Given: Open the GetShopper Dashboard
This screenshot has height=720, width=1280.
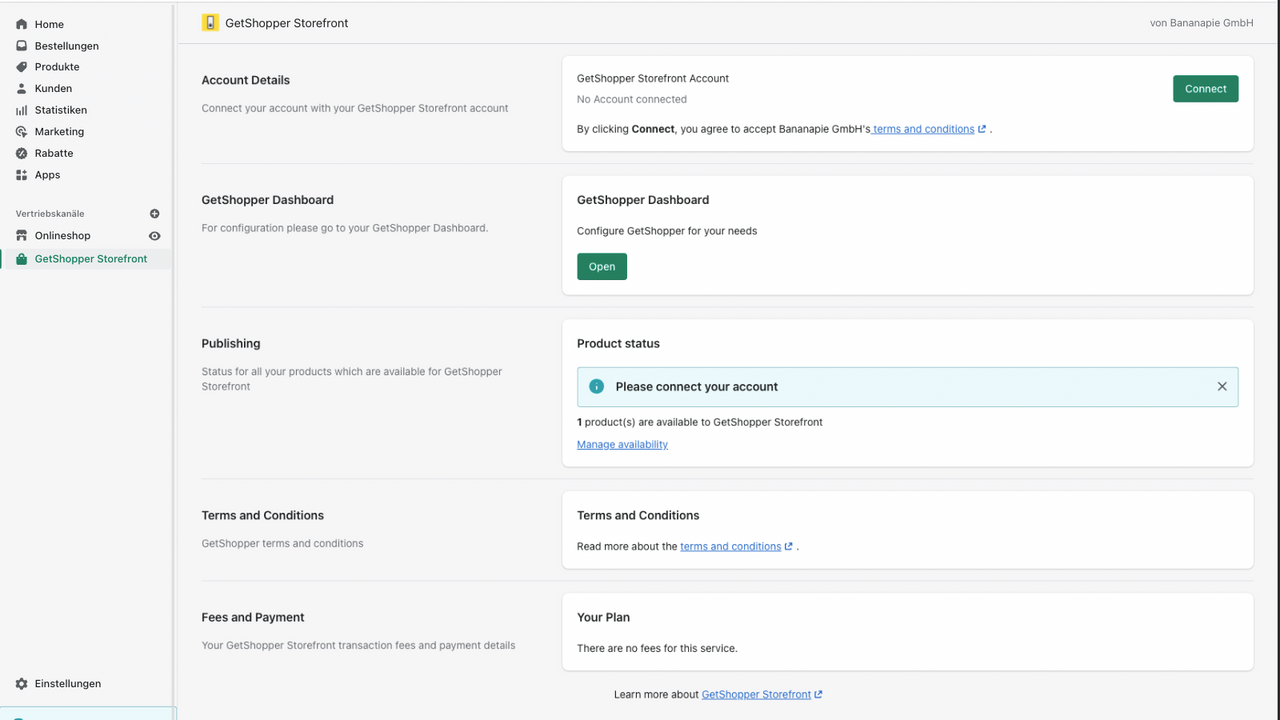Looking at the screenshot, I should coord(601,266).
